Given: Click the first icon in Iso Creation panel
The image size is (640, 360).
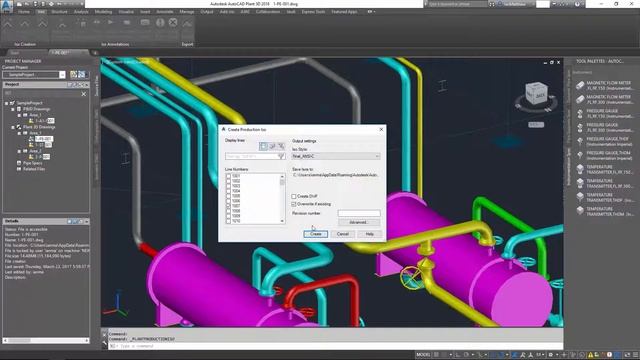Looking at the screenshot, I should (8, 24).
